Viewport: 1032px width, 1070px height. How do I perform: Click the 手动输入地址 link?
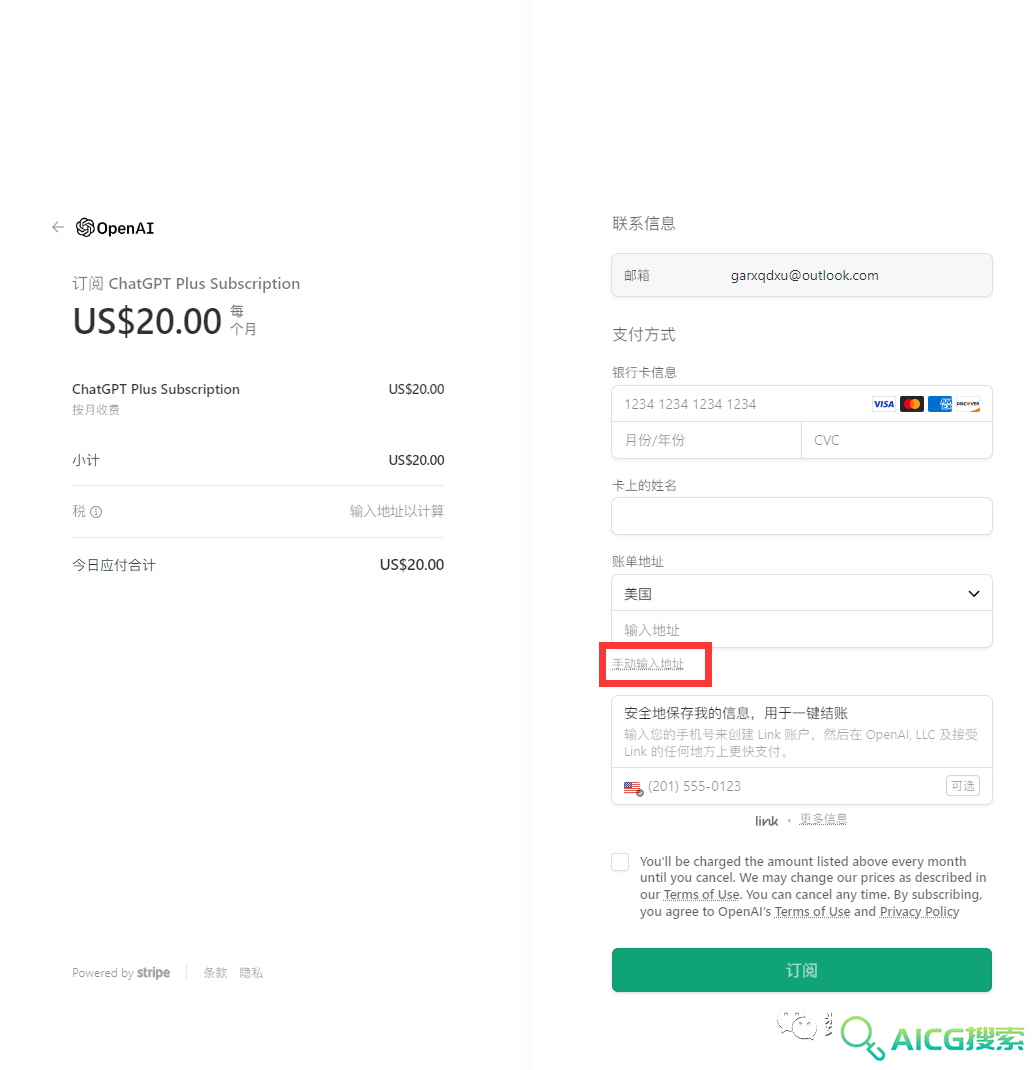(x=648, y=664)
